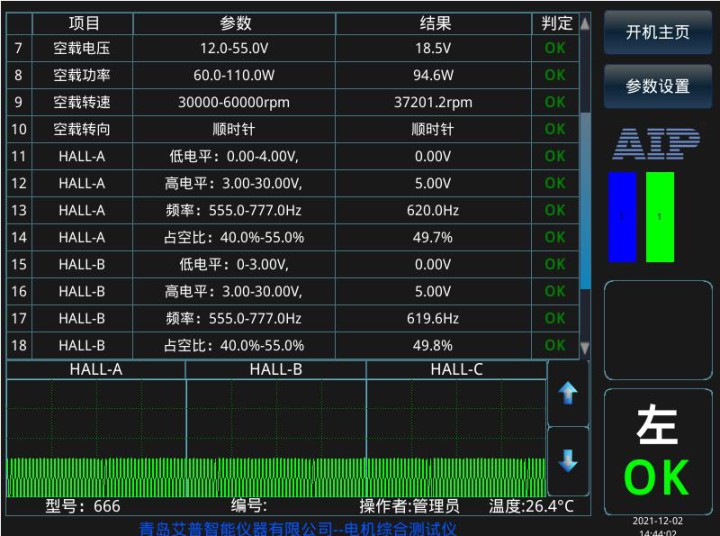
Task: Select the green bar on the right
Action: click(660, 217)
